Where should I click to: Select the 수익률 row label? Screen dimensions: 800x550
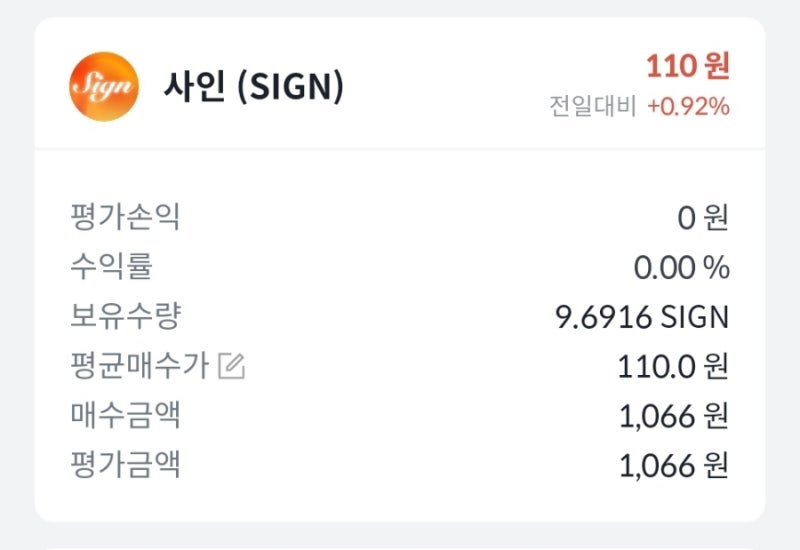tap(111, 267)
